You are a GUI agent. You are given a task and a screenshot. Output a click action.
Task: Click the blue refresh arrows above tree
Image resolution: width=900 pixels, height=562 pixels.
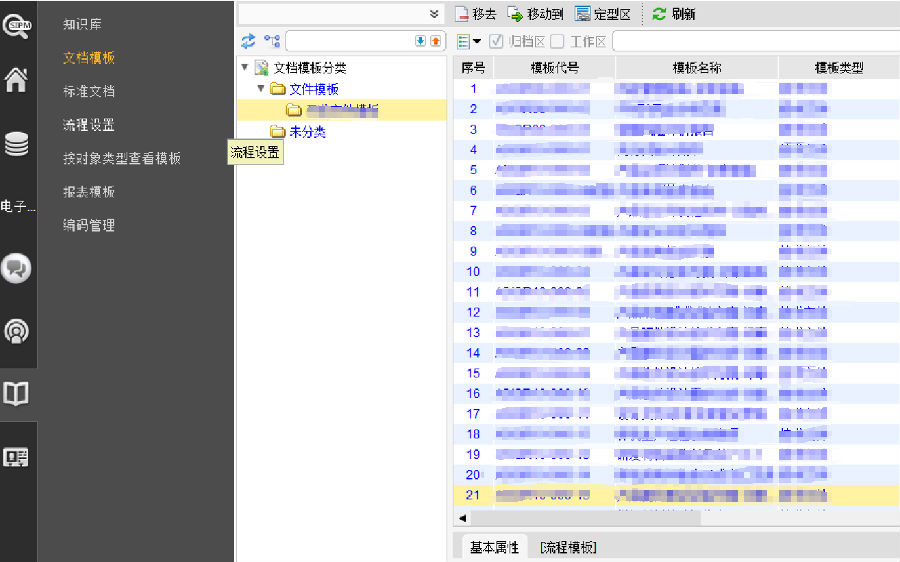(248, 41)
